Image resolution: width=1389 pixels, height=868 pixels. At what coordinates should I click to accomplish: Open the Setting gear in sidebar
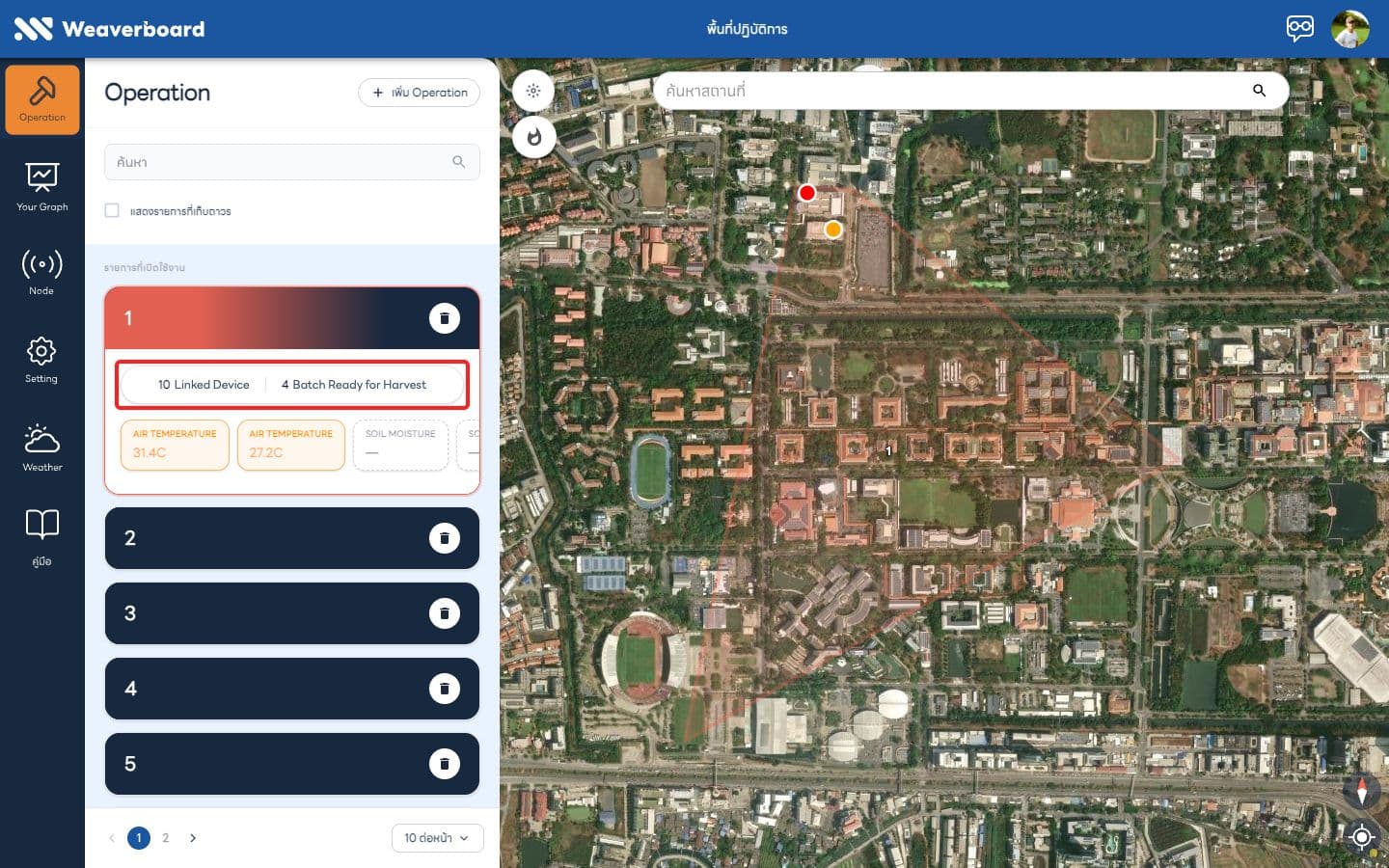click(41, 360)
